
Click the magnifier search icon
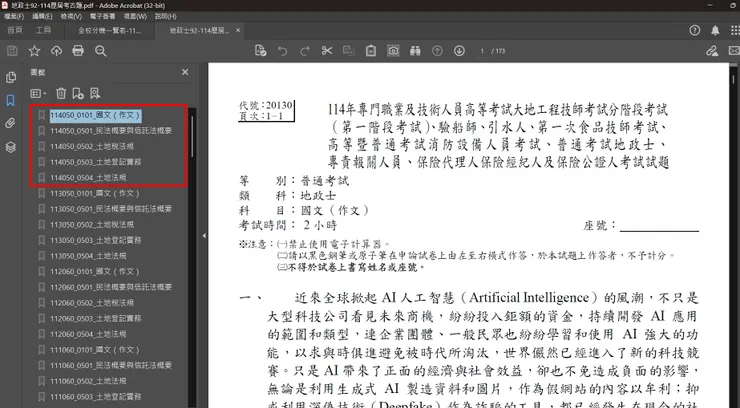100,51
